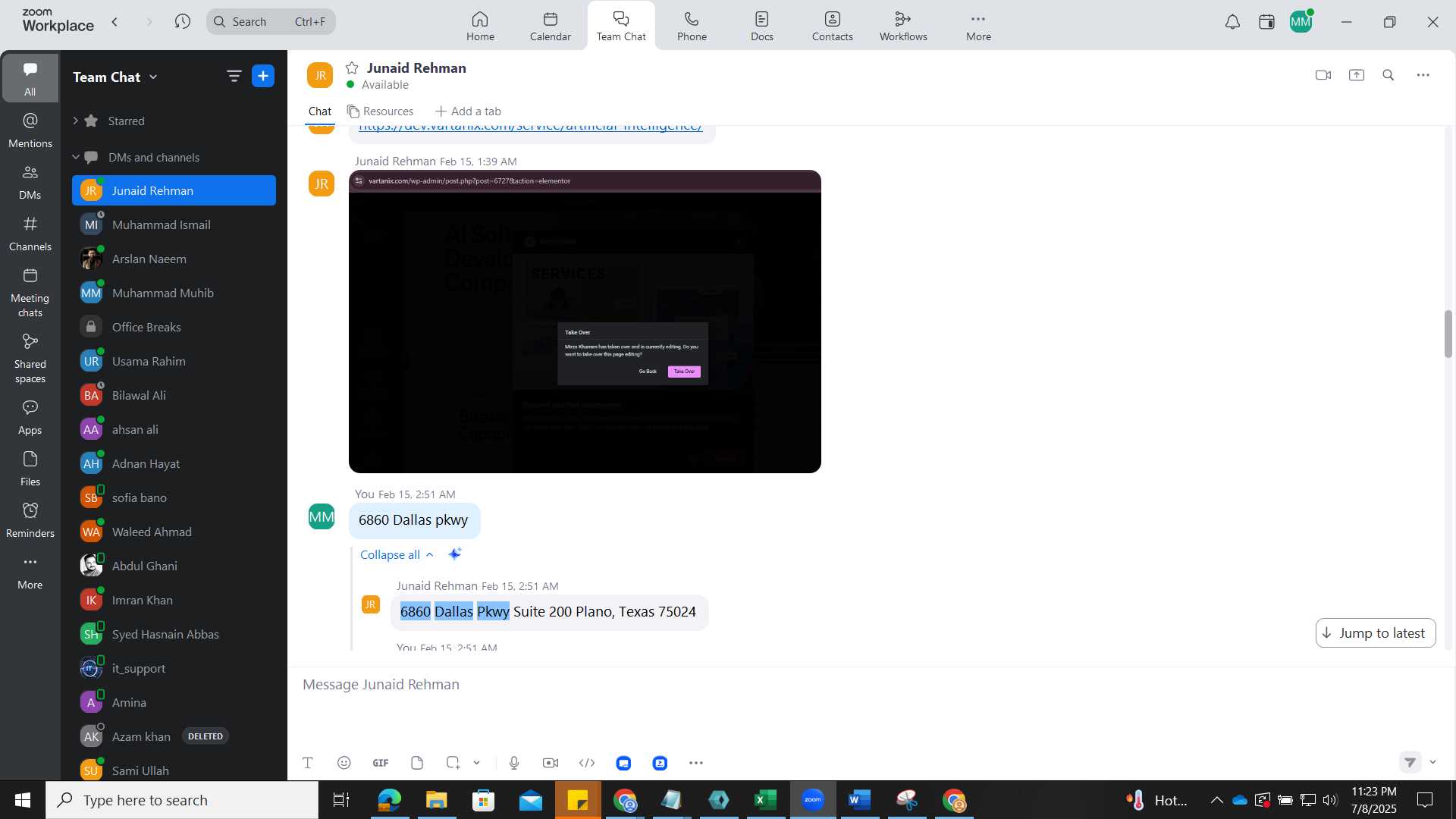The height and width of the screenshot is (819, 1456).
Task: Attach a file in composer
Action: (x=417, y=763)
